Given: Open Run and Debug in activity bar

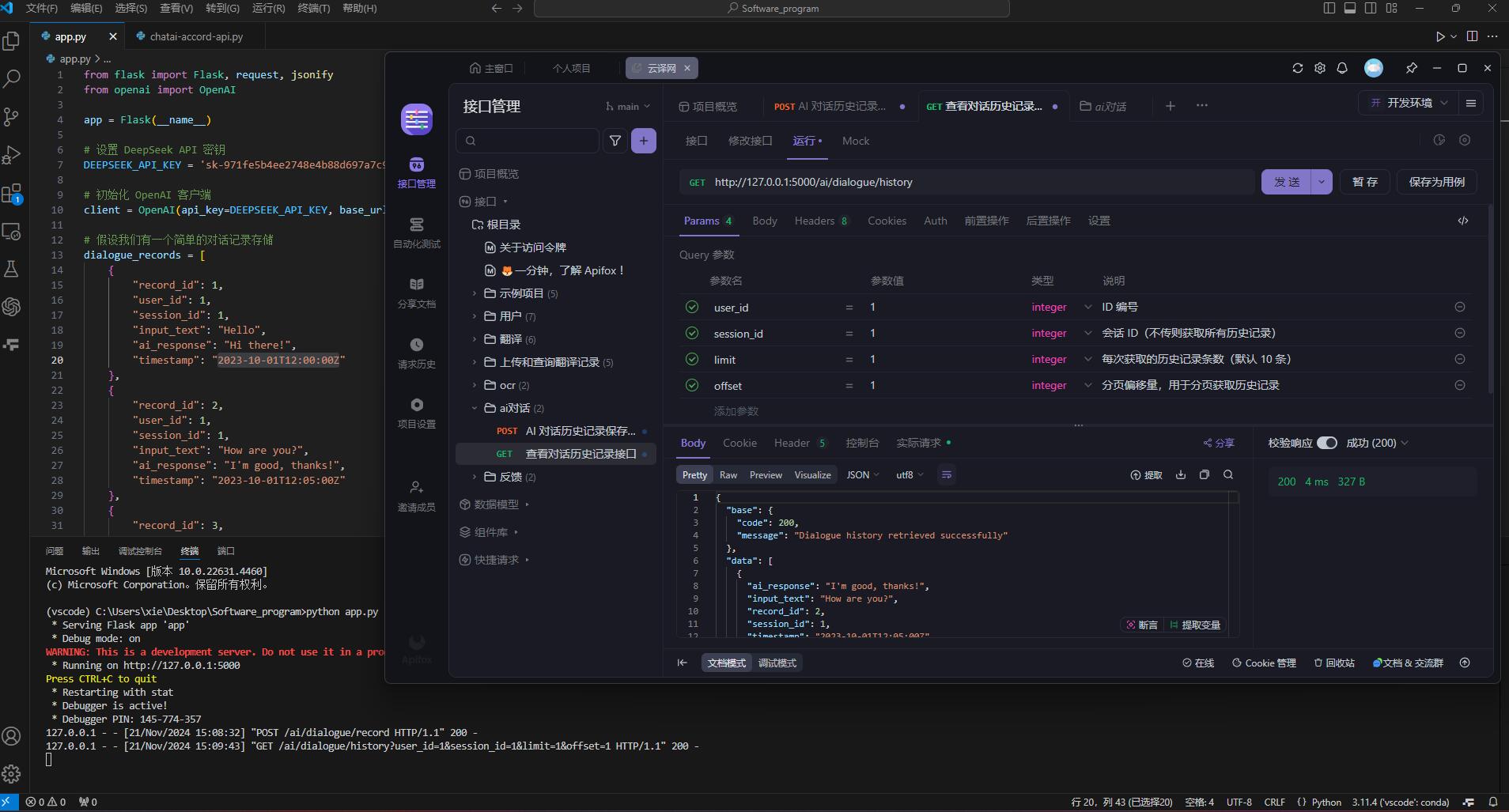Looking at the screenshot, I should (x=12, y=155).
